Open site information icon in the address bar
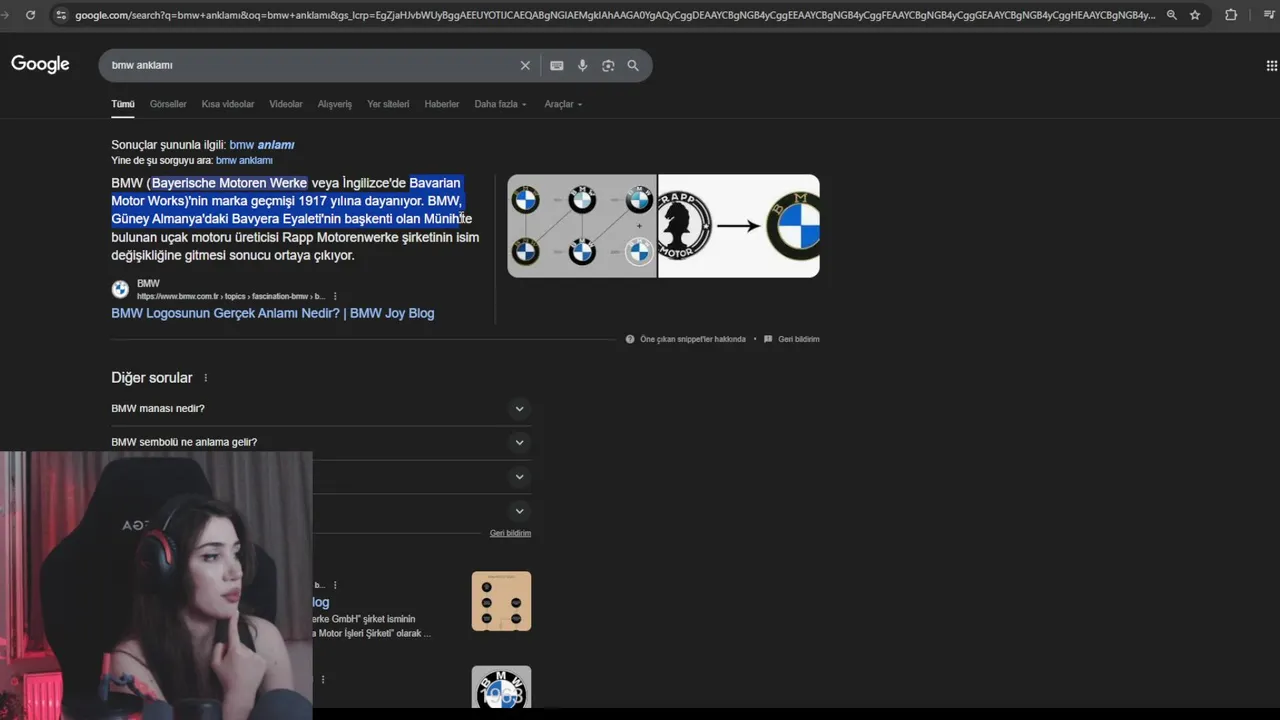This screenshot has height=720, width=1280. click(62, 15)
